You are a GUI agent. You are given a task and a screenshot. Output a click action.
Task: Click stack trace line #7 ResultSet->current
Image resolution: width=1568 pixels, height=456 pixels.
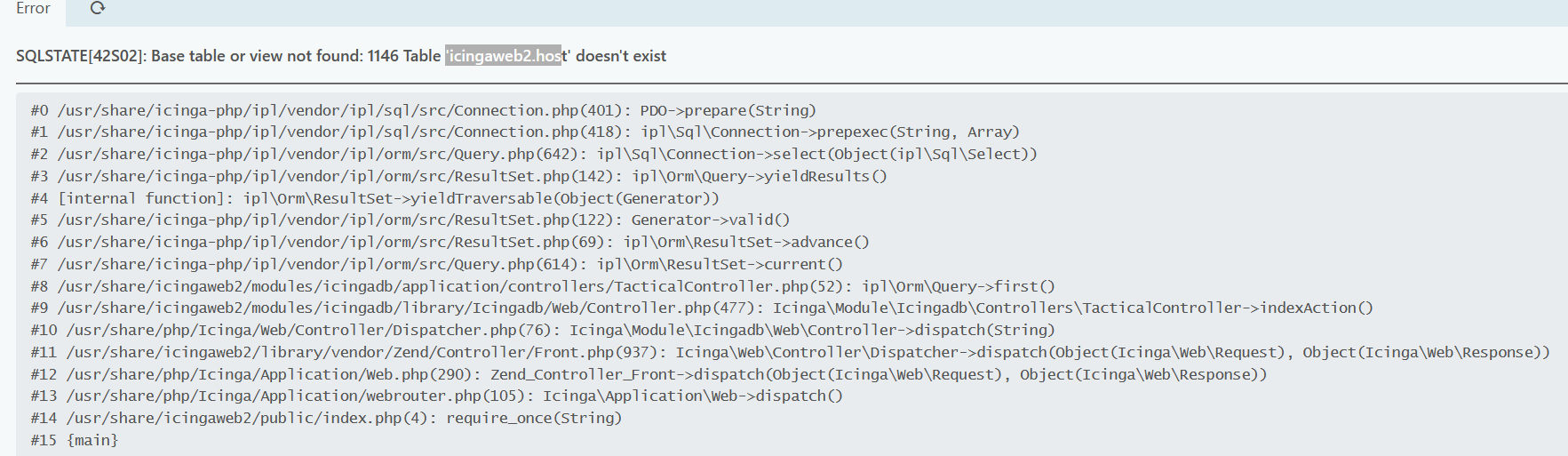click(437, 264)
